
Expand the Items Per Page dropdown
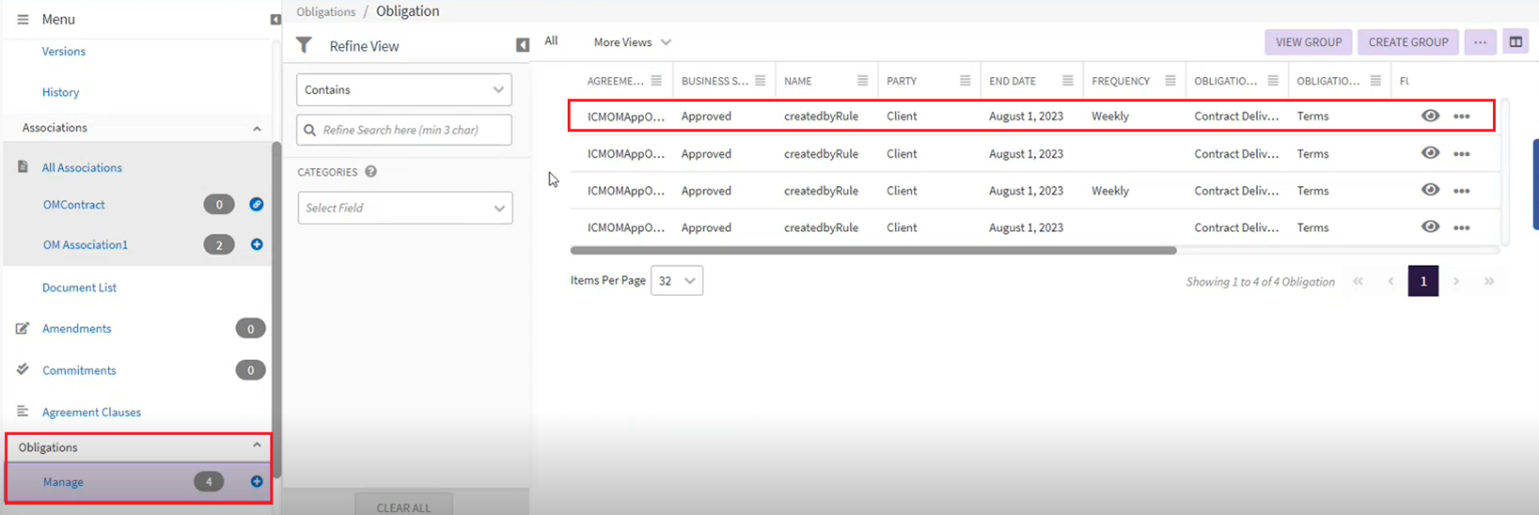click(677, 281)
